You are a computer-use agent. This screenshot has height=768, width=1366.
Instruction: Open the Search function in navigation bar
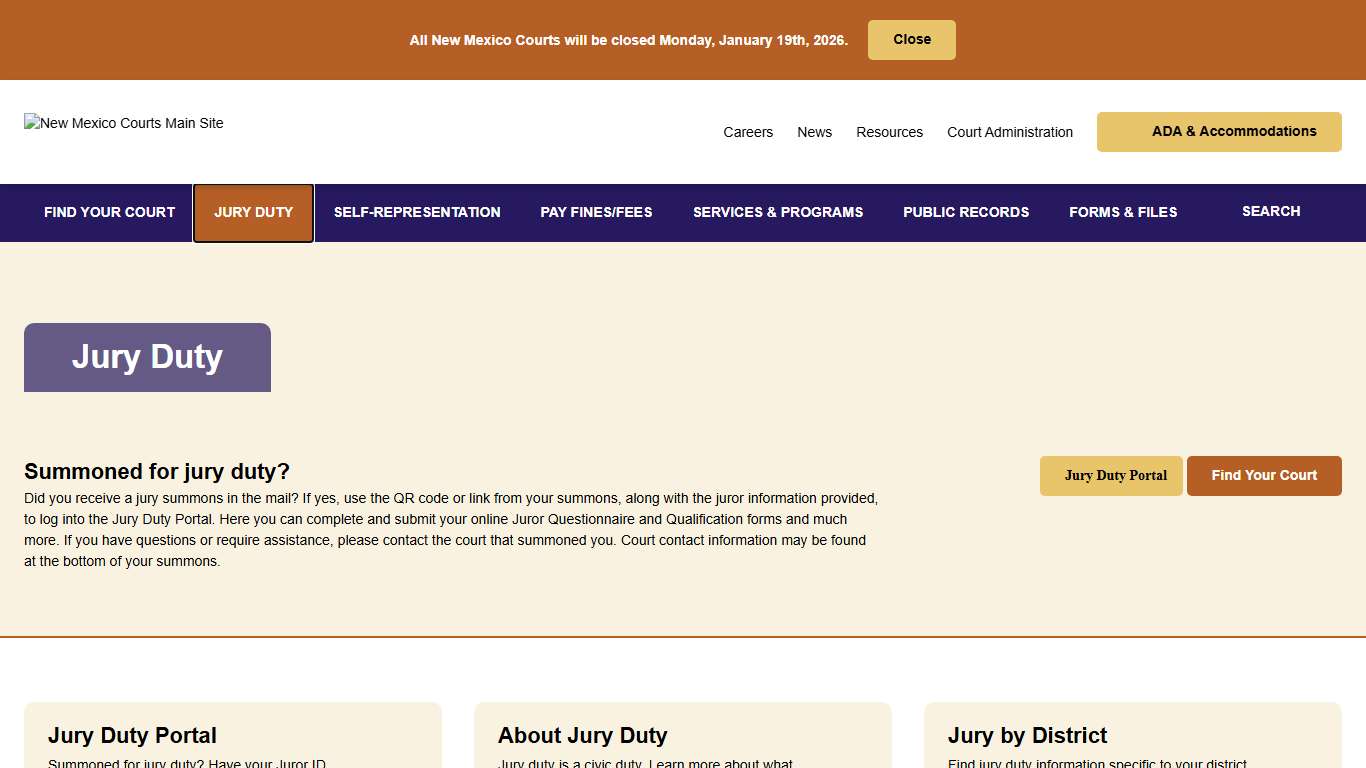pos(1271,212)
